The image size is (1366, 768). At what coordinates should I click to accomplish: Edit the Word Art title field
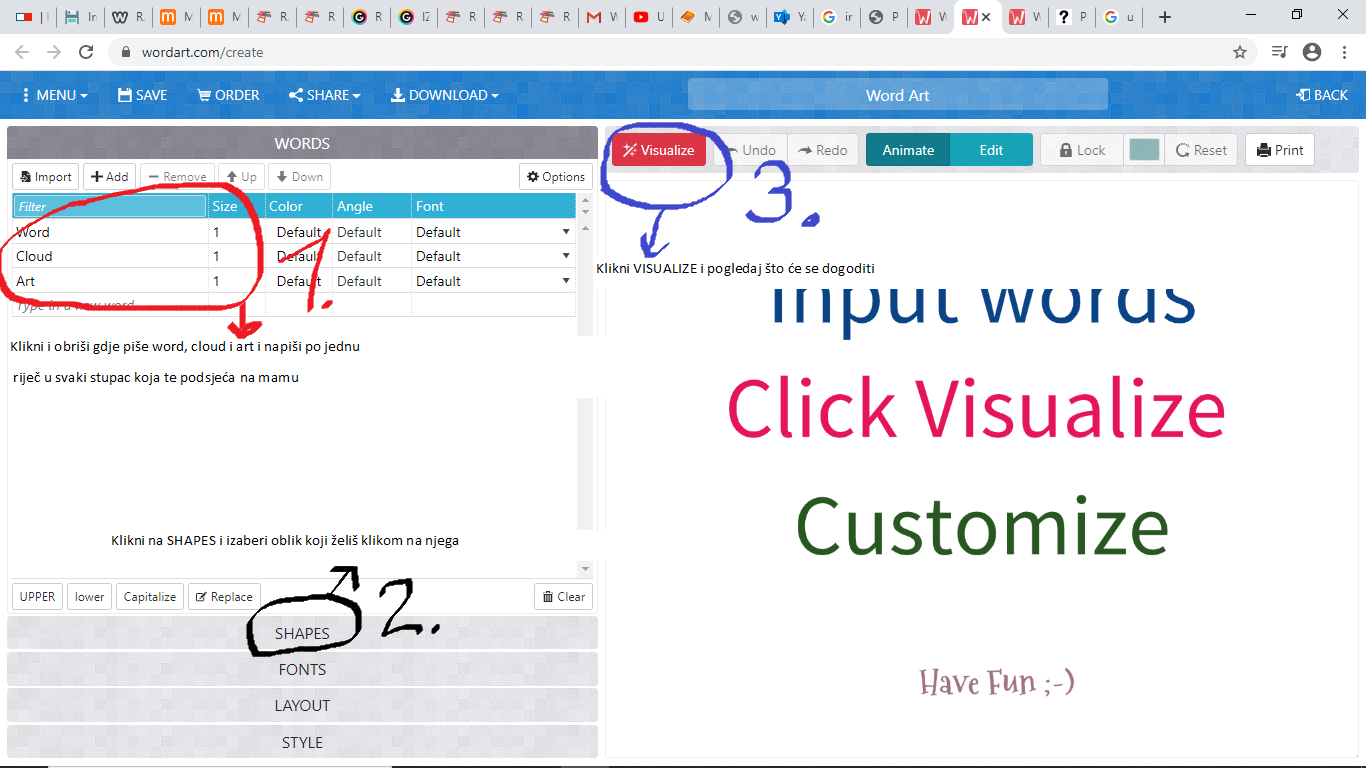pyautogui.click(x=898, y=95)
